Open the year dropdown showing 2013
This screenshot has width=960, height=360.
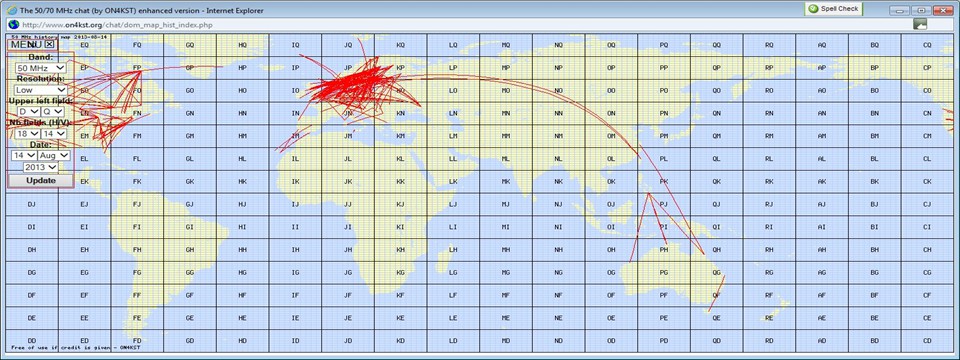tap(40, 167)
